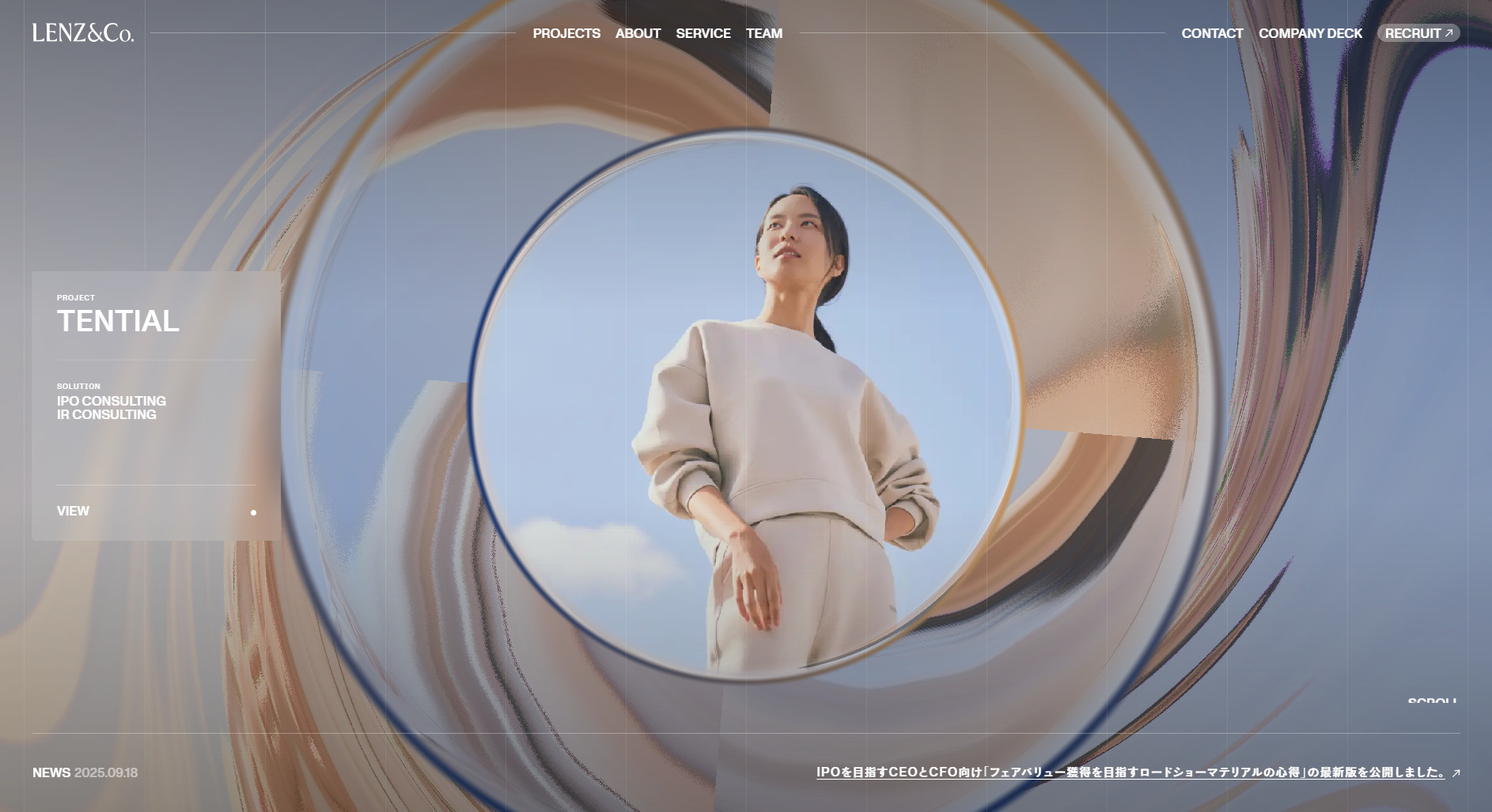
Task: Click the arrow icon after the news headline
Action: (1456, 773)
